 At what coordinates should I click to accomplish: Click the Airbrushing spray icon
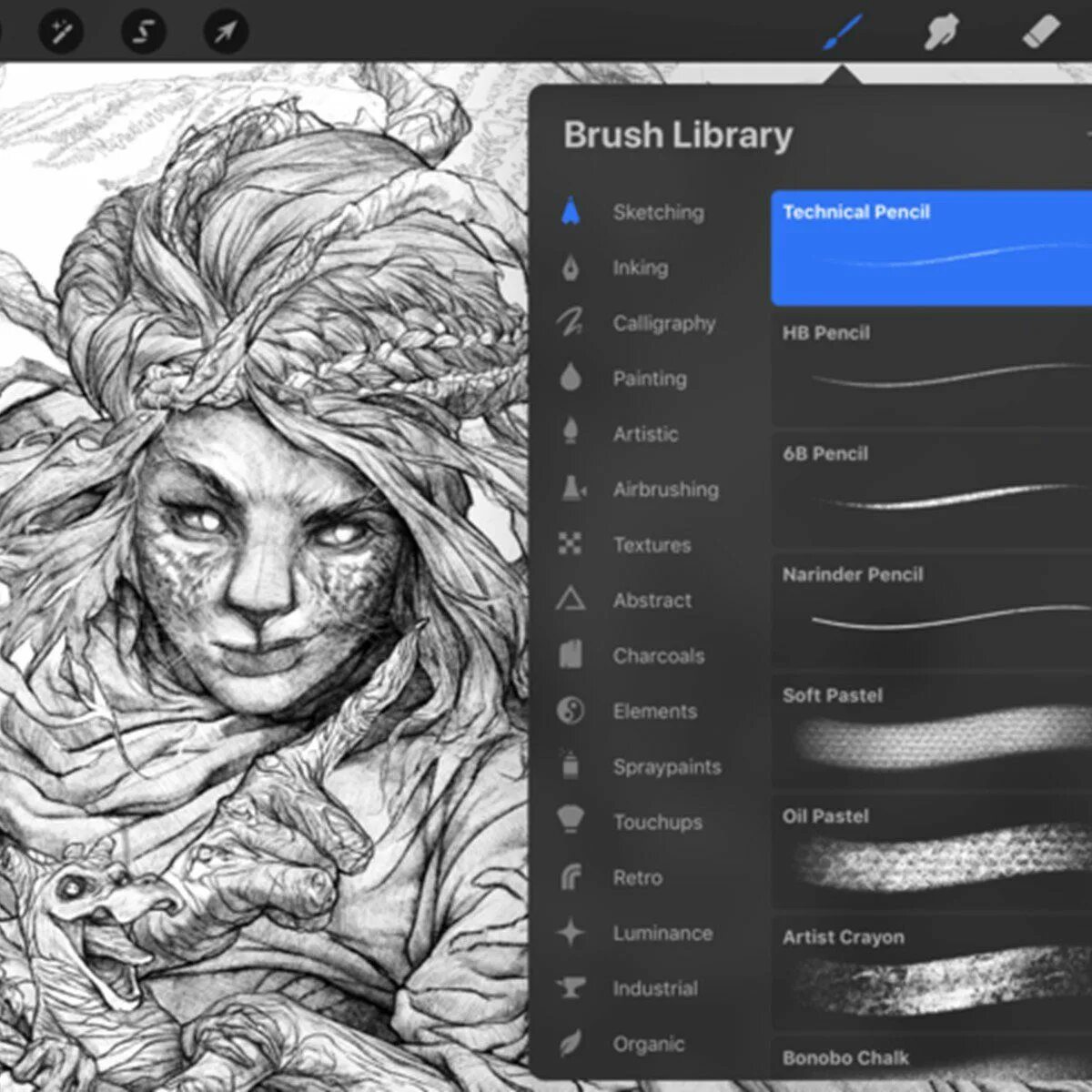[572, 488]
